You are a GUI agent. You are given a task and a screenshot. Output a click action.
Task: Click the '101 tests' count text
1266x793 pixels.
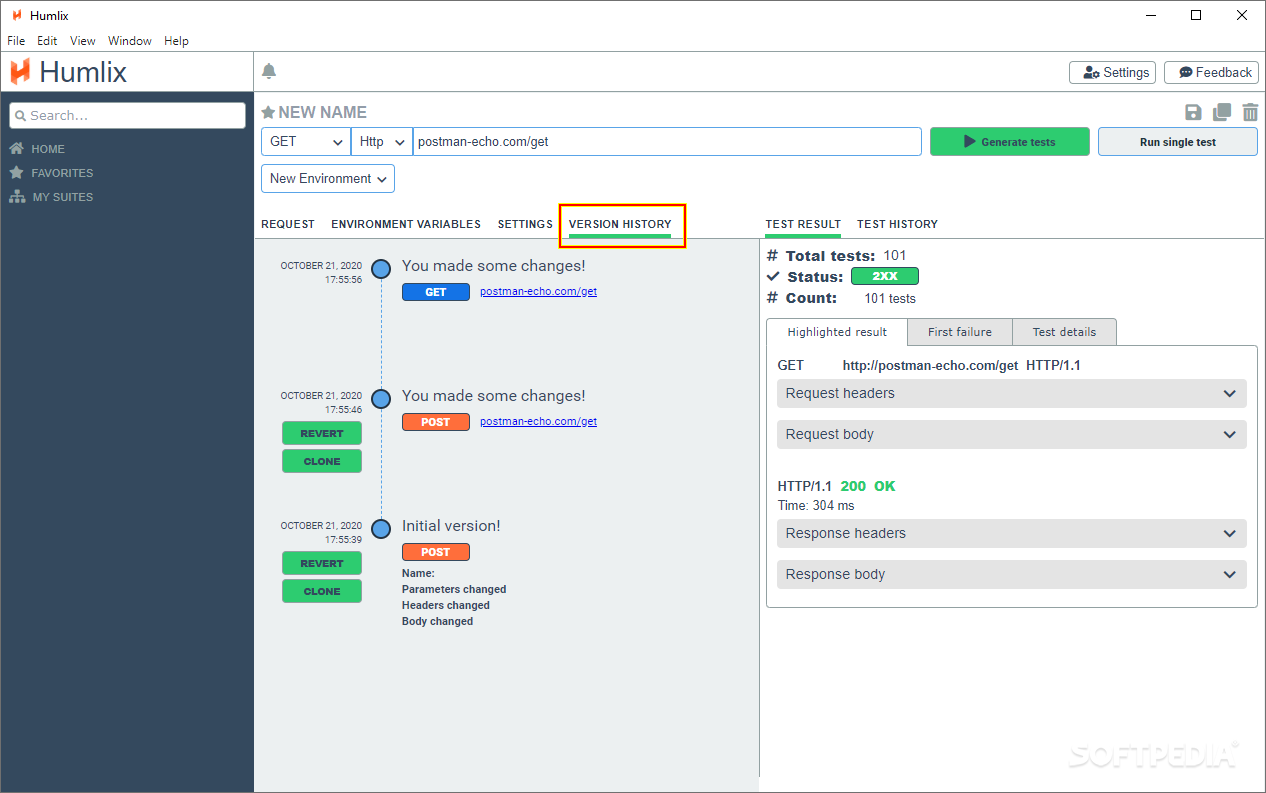tap(890, 298)
